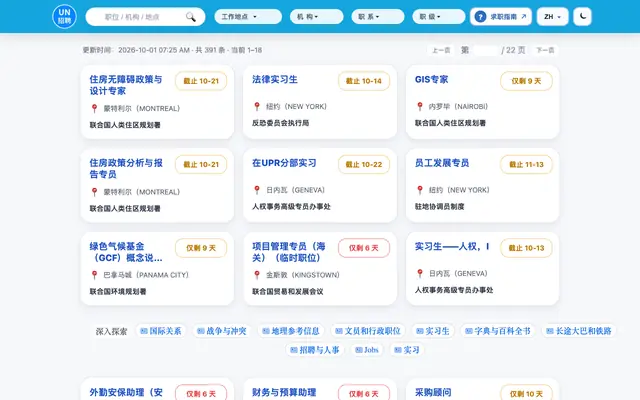This screenshot has width=640, height=400.
Task: Open the 机构 dropdown
Action: click(316, 17)
